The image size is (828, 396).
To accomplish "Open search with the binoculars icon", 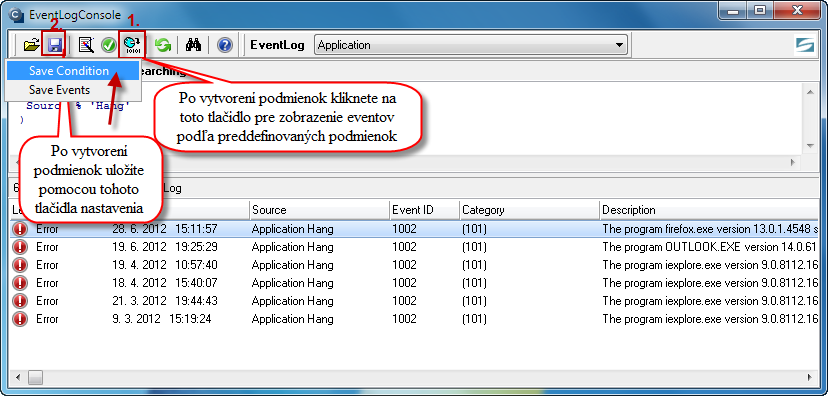I will click(193, 45).
